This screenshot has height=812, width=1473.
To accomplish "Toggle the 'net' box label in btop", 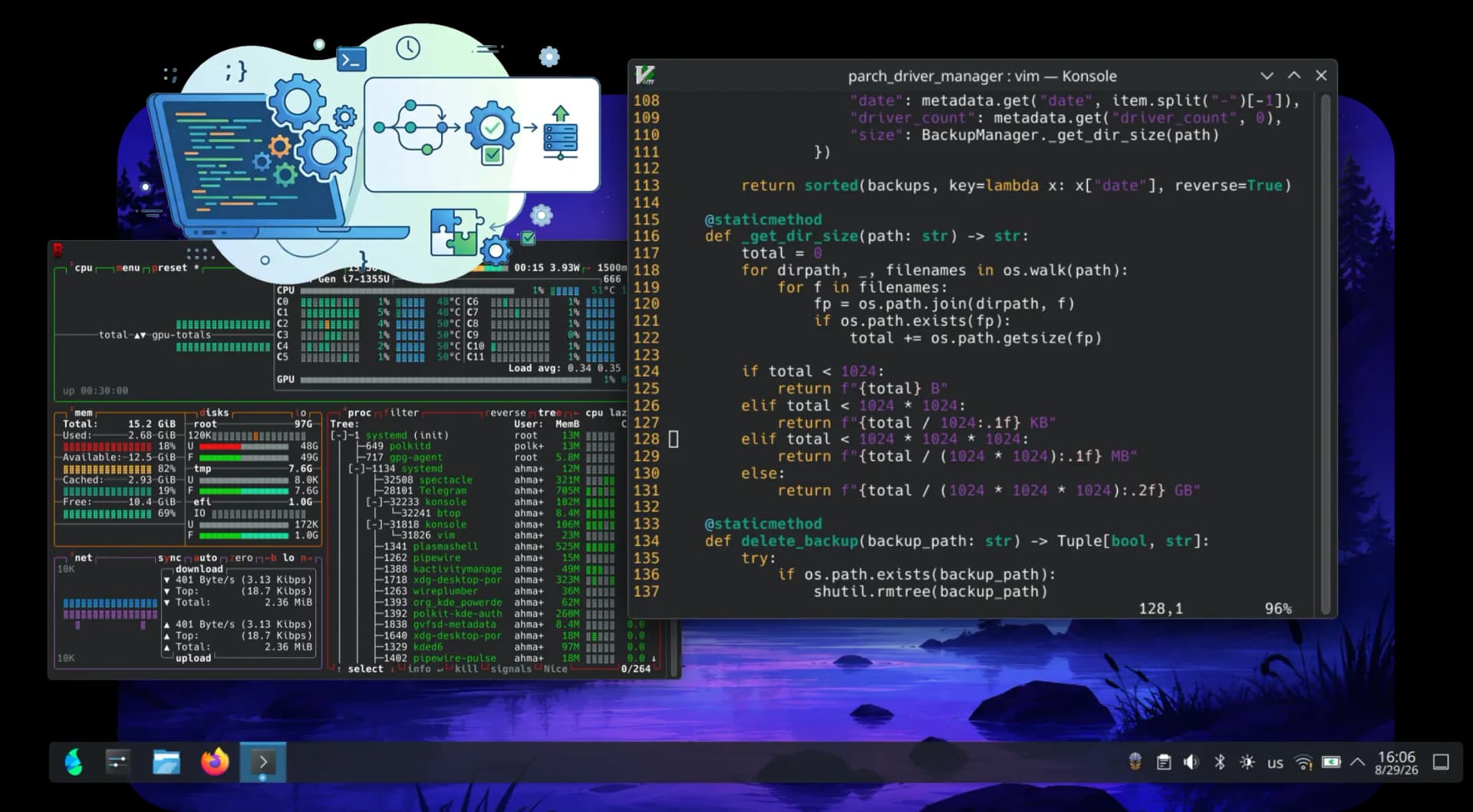I will click(x=83, y=557).
